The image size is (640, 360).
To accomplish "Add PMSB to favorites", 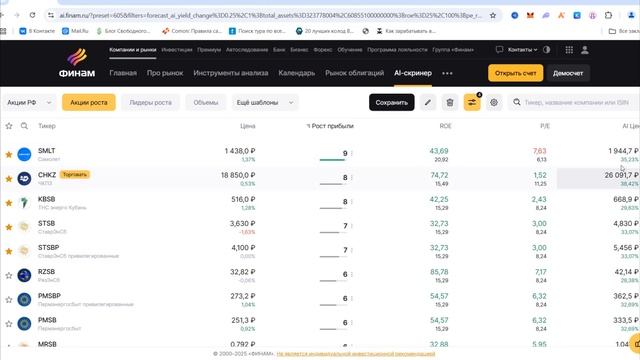I will coord(9,323).
